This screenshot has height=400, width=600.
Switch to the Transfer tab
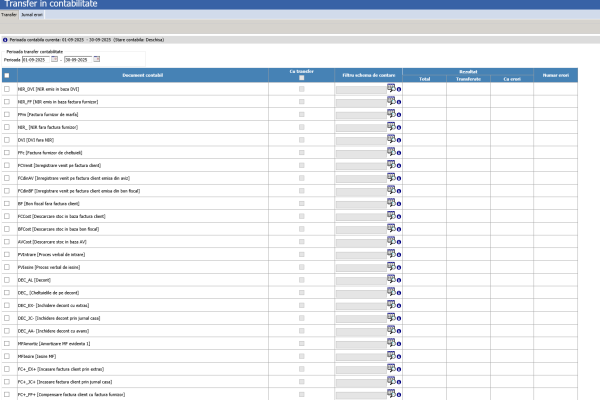click(x=9, y=15)
